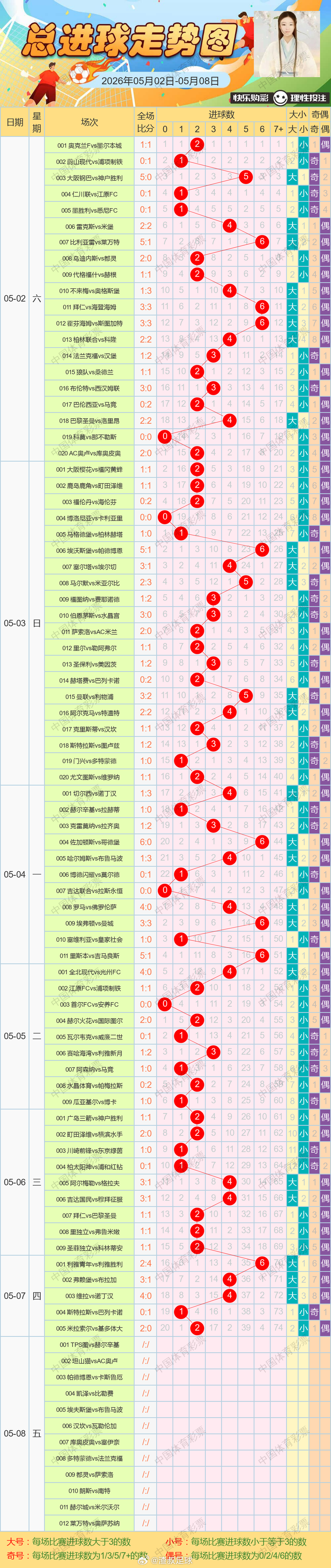The image size is (331, 1568).
Task: Click red circle 5 in 大阪钢巴vs神户胜利 row
Action: pos(246,177)
